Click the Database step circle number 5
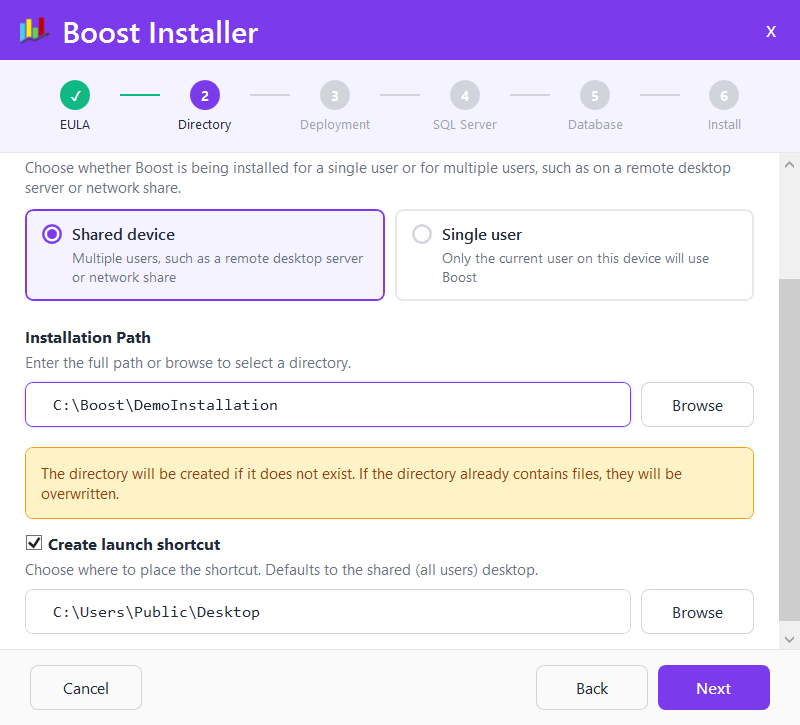The height and width of the screenshot is (725, 800). 595,95
